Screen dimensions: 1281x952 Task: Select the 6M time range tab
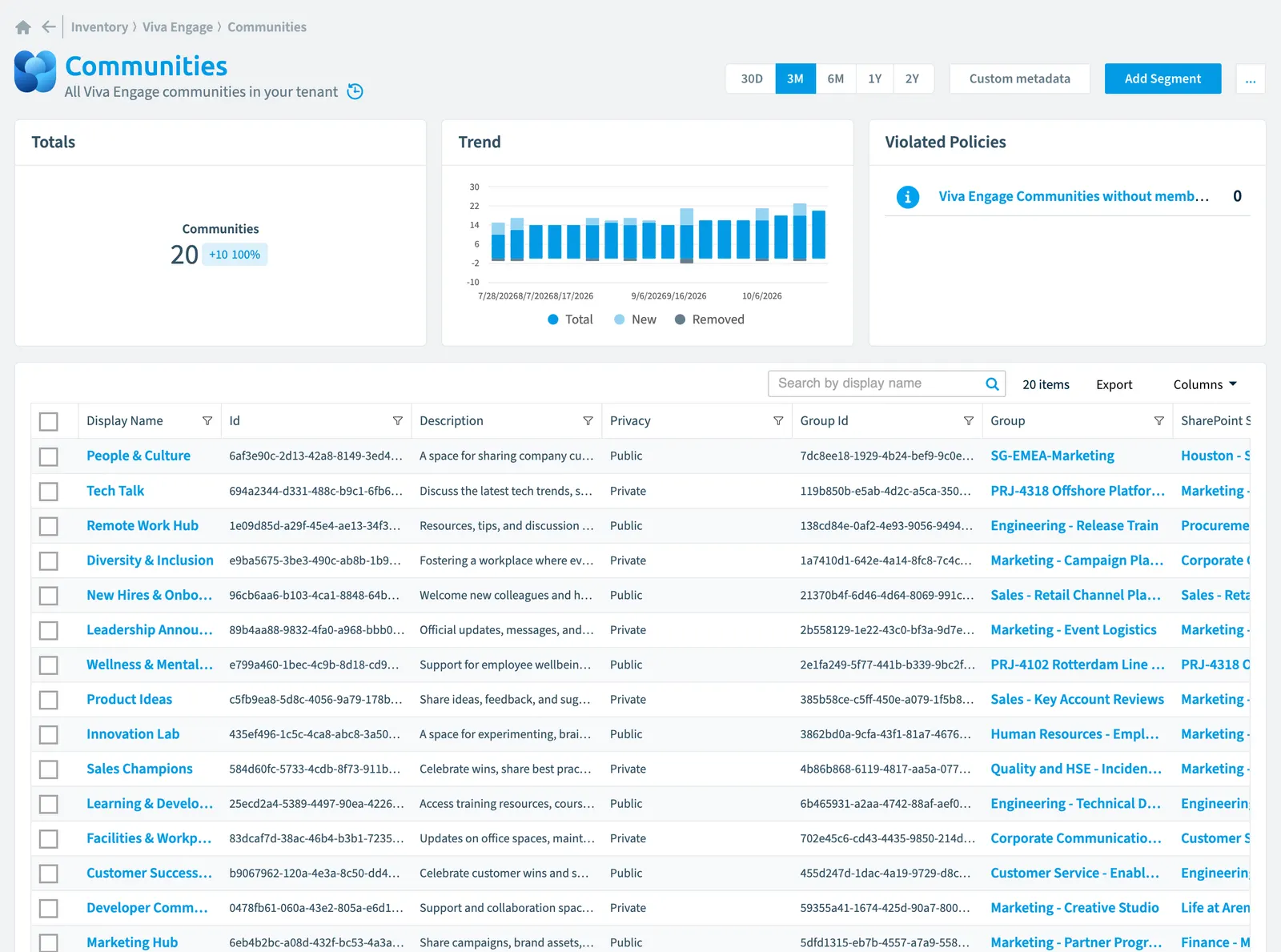(x=835, y=78)
